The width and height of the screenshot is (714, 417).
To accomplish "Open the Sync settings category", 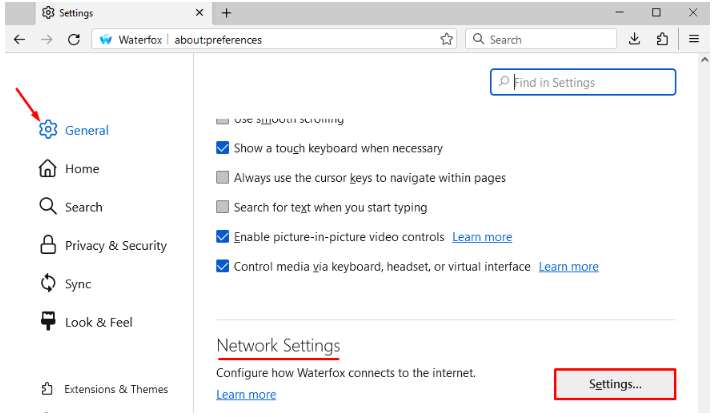I will pyautogui.click(x=77, y=284).
